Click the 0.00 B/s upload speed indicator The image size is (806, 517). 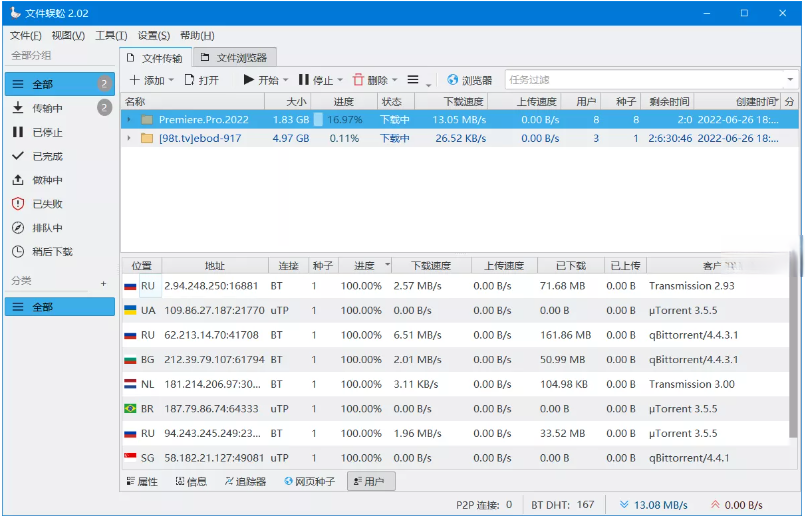(x=736, y=505)
